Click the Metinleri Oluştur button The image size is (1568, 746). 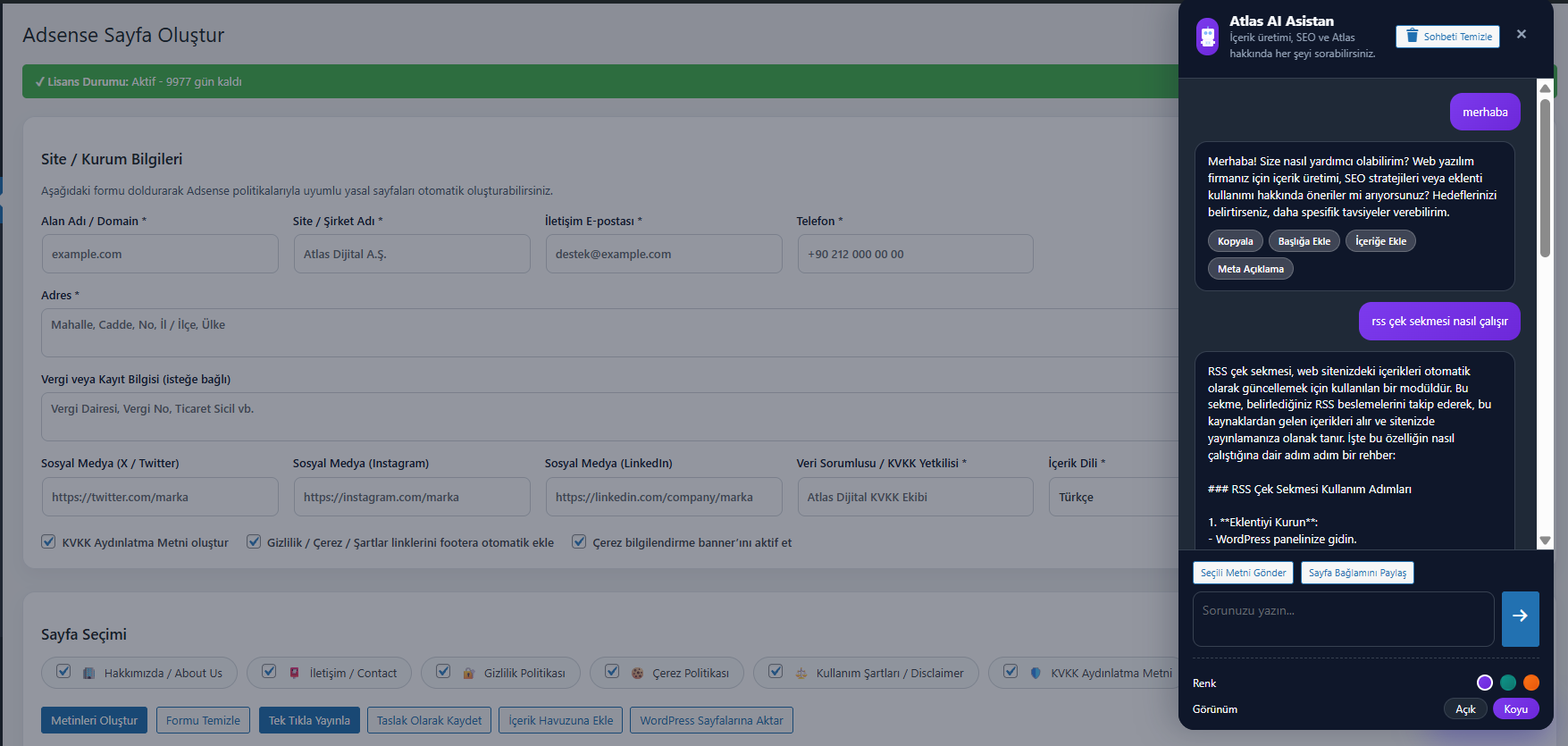(95, 720)
